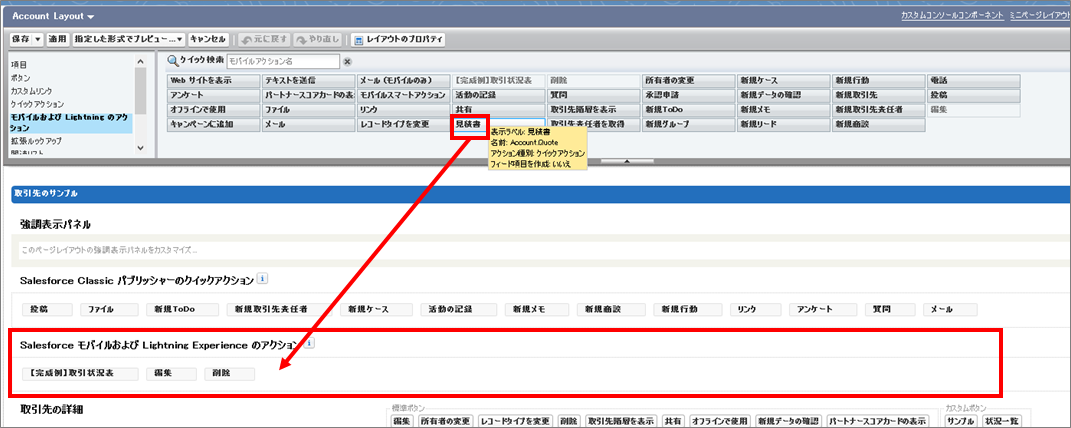Viewport: 1071px width, 428px height.
Task: Select the ボタン category in the palette list
Action: pyautogui.click(x=20, y=77)
